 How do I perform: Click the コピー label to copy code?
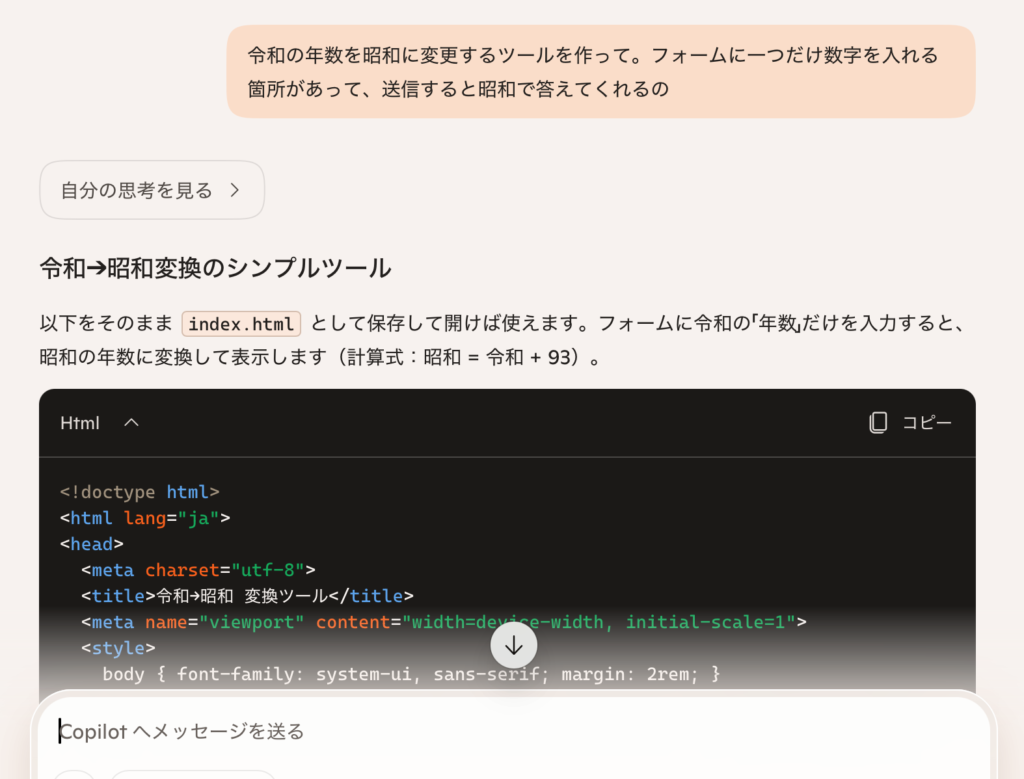(x=927, y=423)
